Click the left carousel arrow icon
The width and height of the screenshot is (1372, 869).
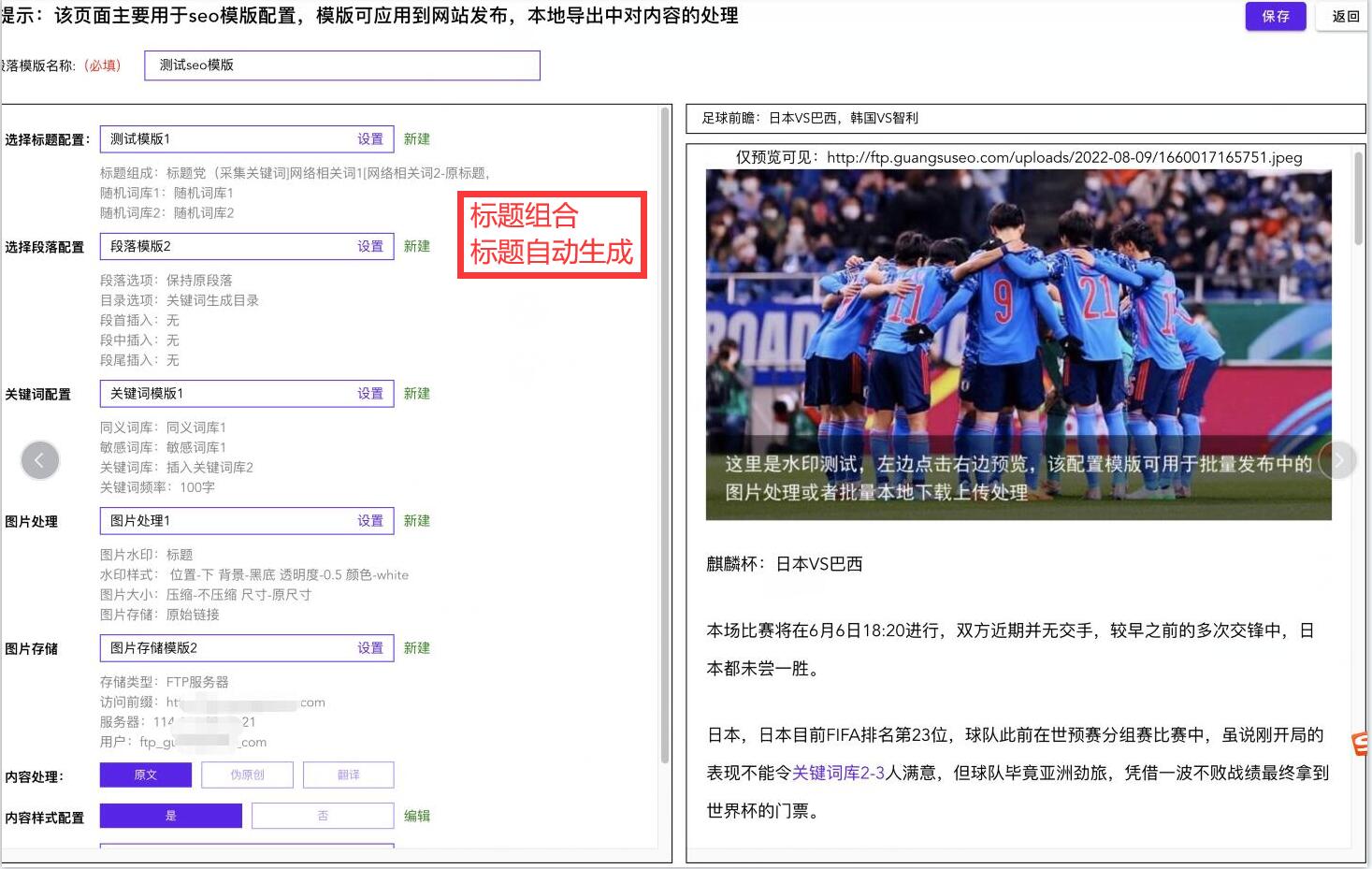[40, 460]
